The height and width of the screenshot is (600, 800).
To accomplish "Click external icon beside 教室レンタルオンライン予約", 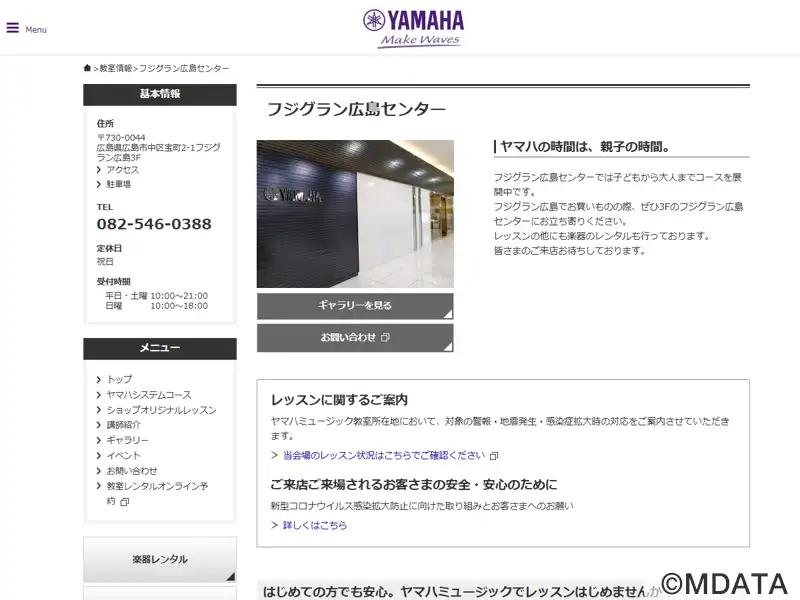I will click(124, 502).
